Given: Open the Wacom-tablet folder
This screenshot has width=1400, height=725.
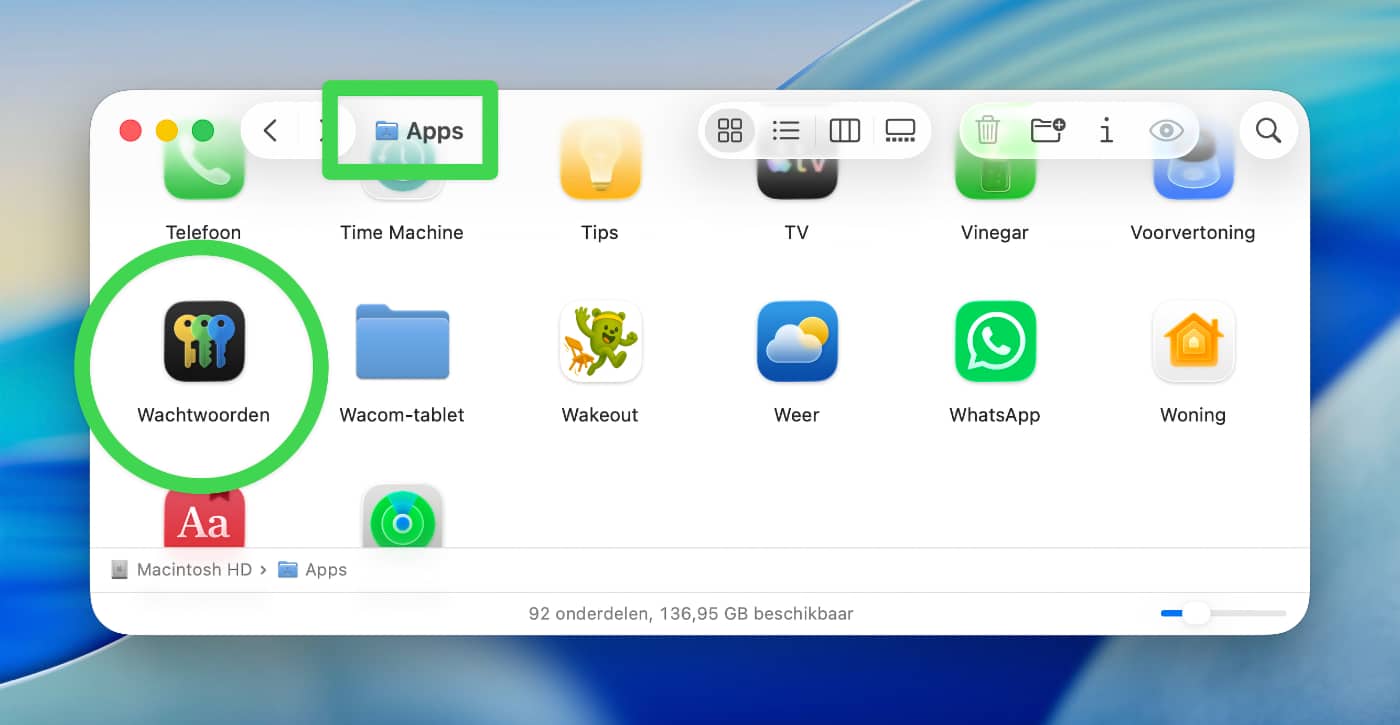Looking at the screenshot, I should tap(402, 342).
